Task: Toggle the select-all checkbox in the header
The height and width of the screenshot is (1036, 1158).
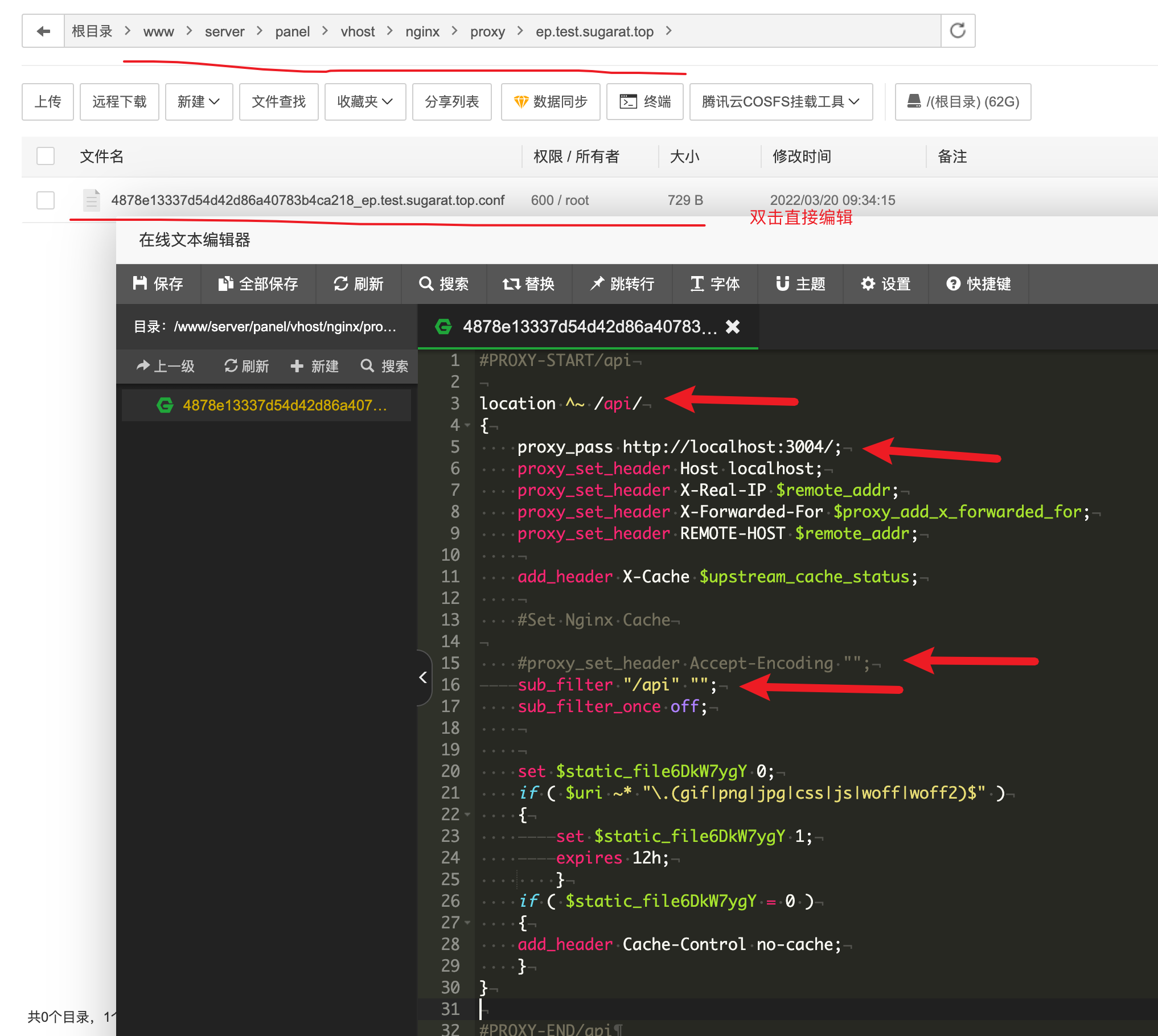Action: click(x=46, y=156)
